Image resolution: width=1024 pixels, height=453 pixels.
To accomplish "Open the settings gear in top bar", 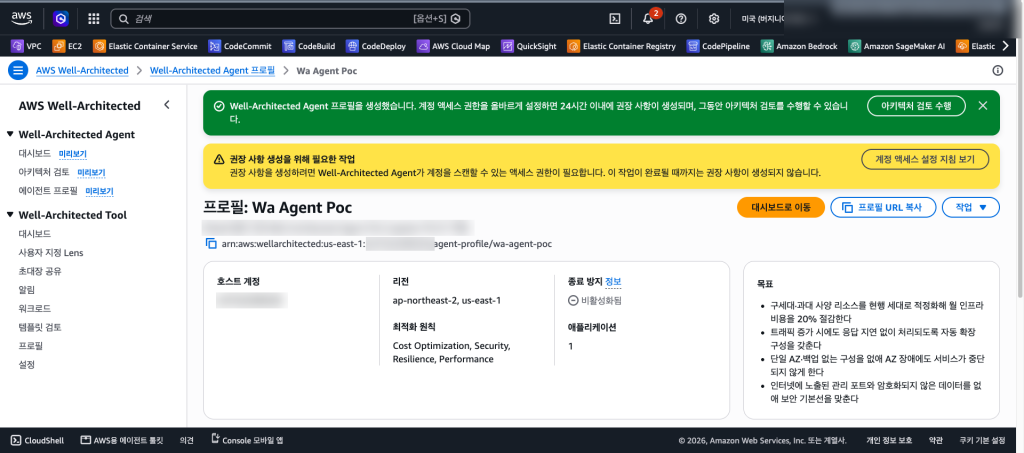I will tap(714, 19).
